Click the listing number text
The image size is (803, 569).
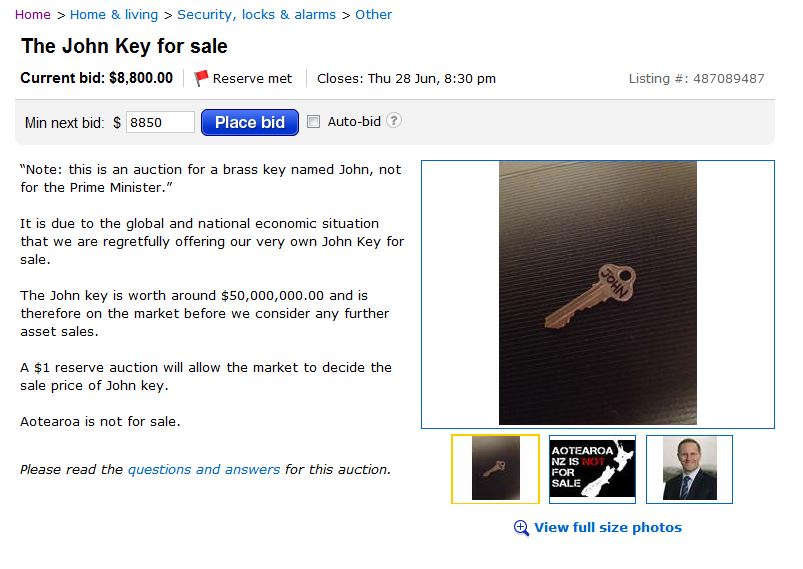pyautogui.click(x=696, y=78)
